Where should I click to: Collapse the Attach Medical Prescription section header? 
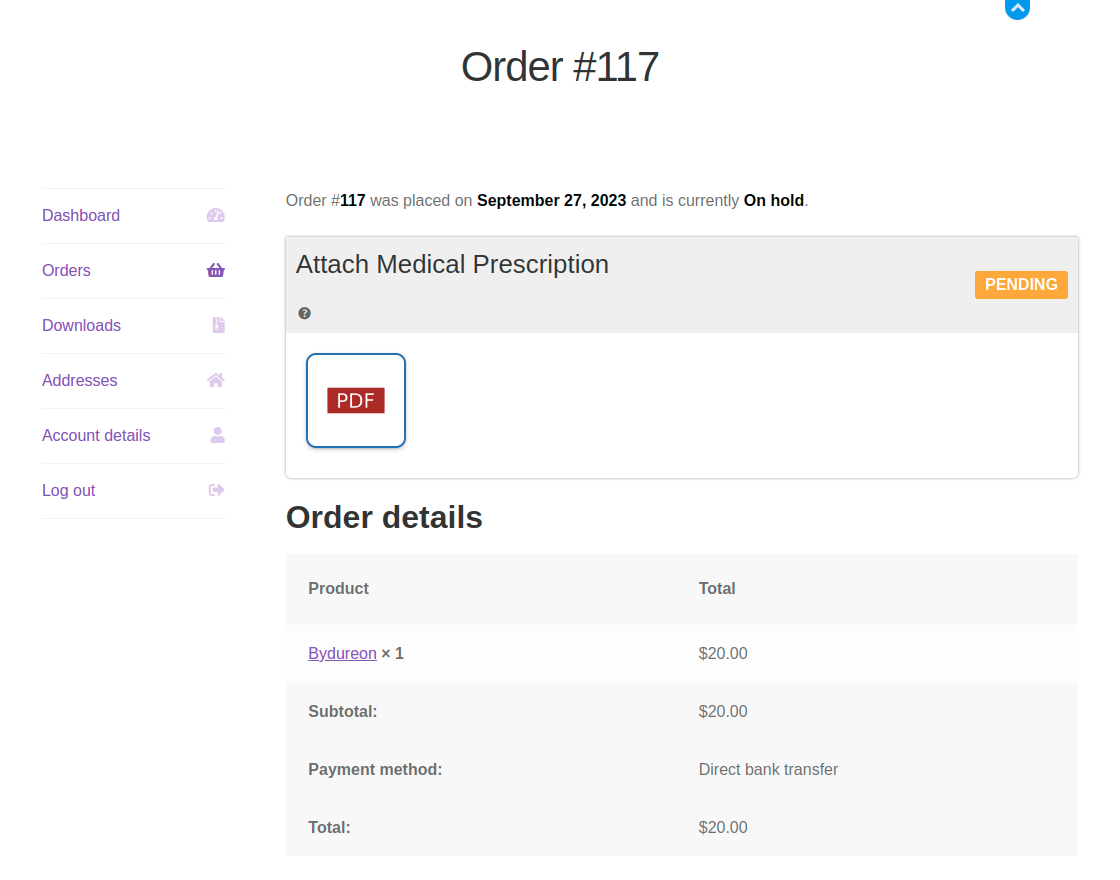click(452, 264)
